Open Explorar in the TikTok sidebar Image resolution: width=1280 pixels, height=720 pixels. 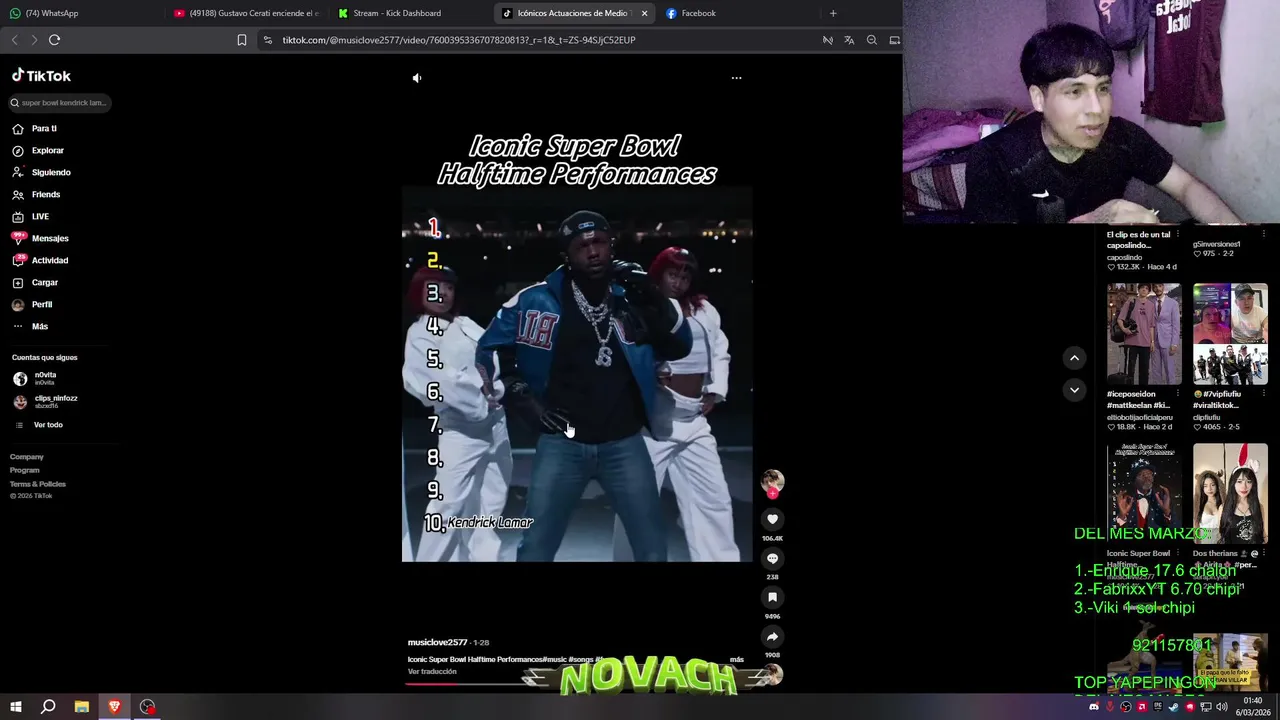pyautogui.click(x=38, y=151)
